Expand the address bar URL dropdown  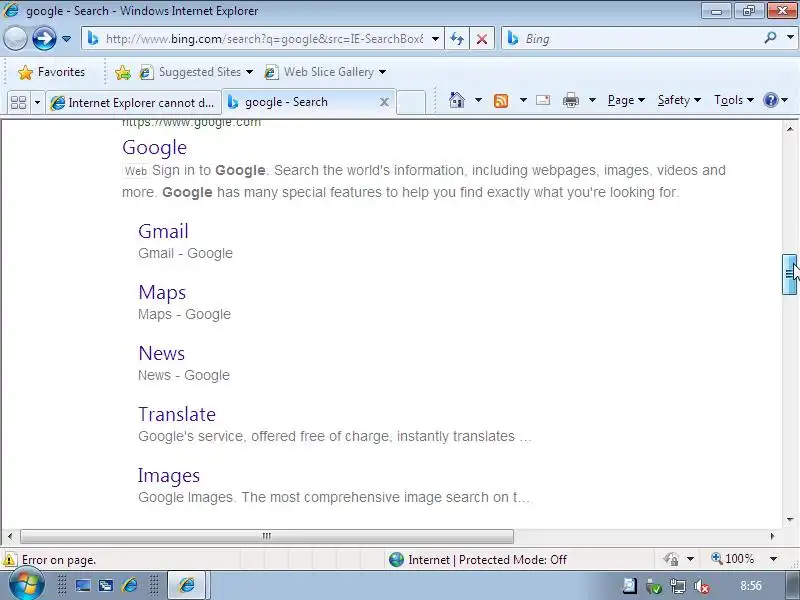pyautogui.click(x=435, y=39)
